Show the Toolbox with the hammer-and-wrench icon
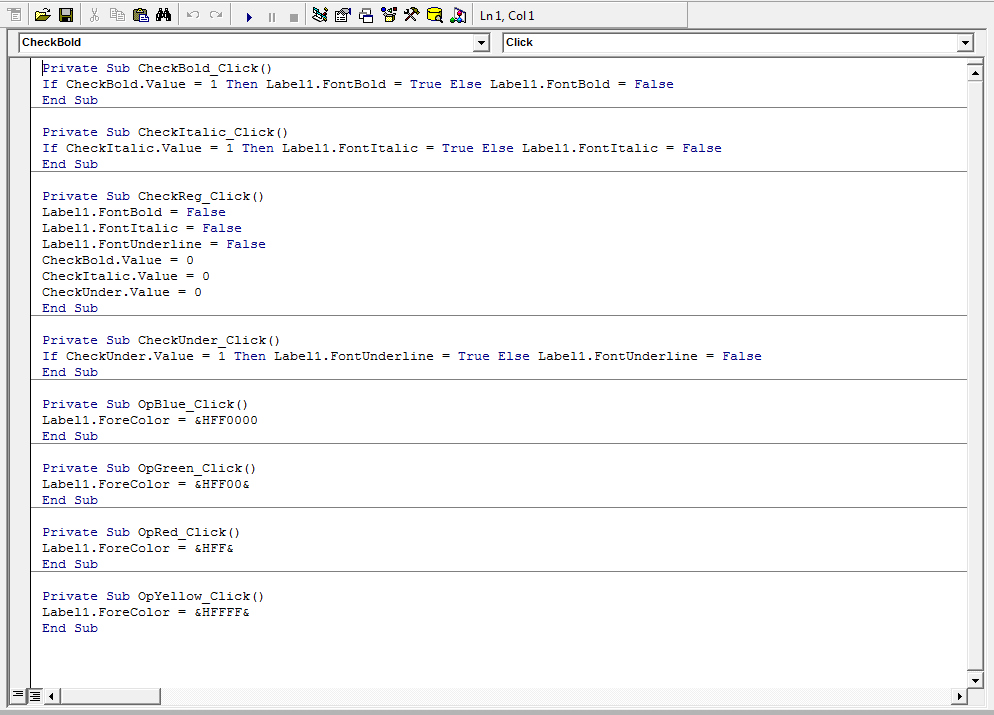This screenshot has height=715, width=994. [x=411, y=15]
